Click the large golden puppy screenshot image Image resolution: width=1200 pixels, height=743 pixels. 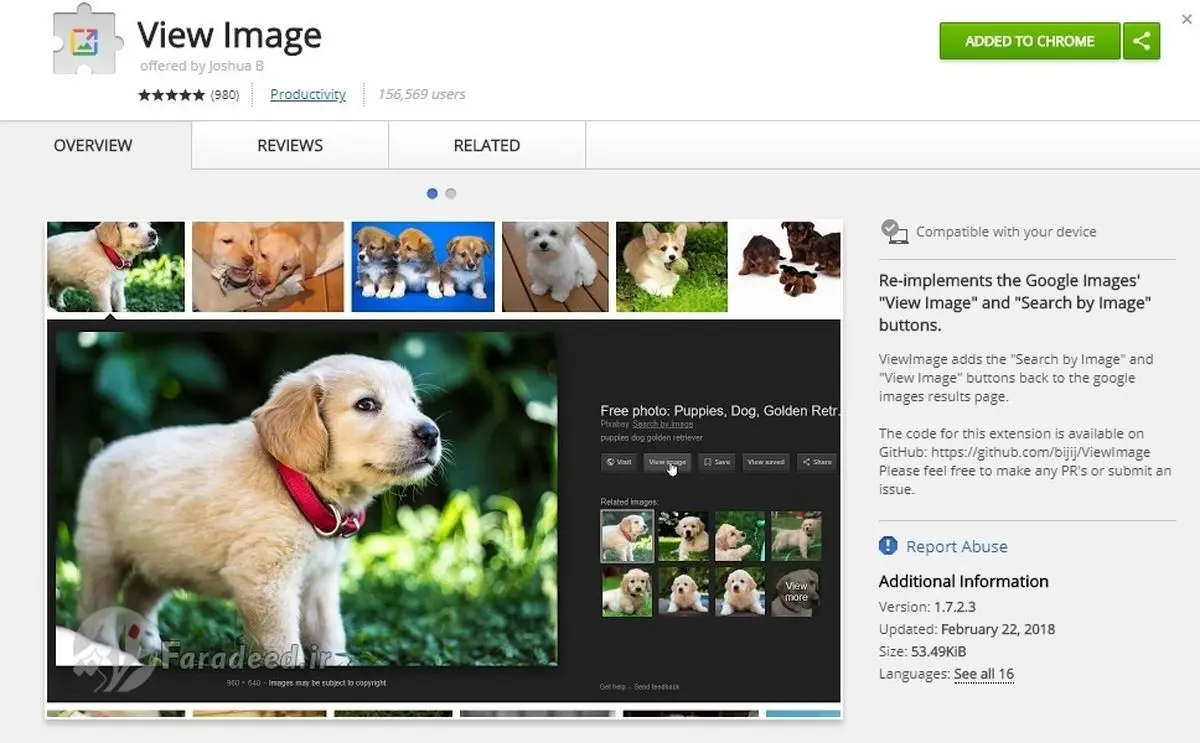(x=306, y=499)
